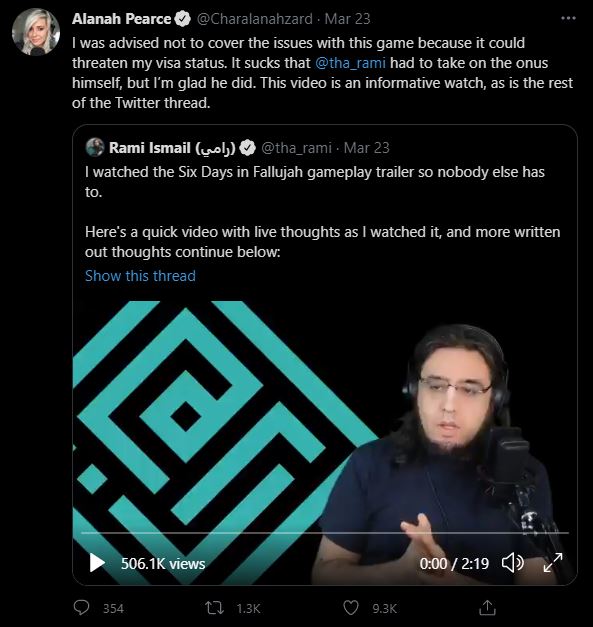Viewport: 593px width, 627px height.
Task: Open the quoted tweet's Mar 23 timestamp
Action: [x=367, y=148]
